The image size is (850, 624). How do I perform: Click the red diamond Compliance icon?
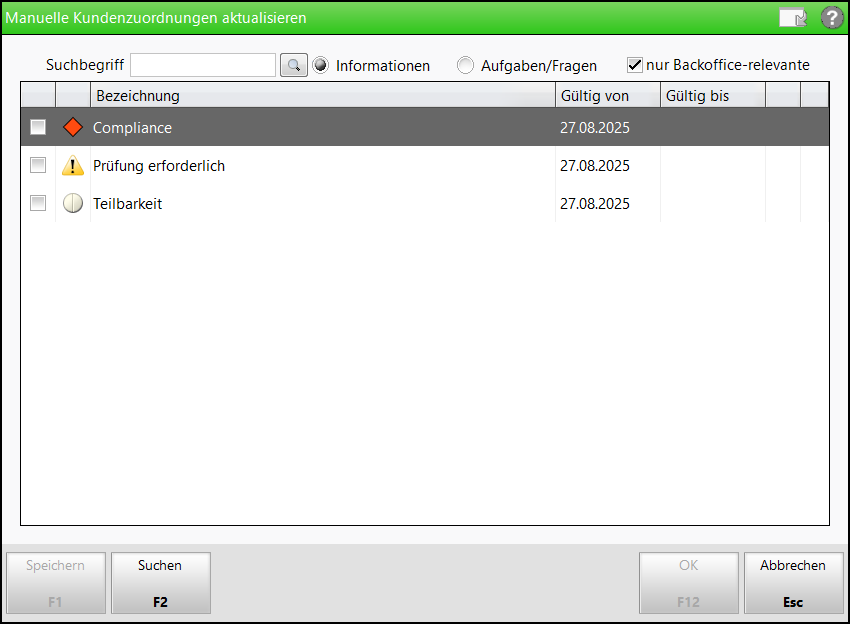coord(73,128)
